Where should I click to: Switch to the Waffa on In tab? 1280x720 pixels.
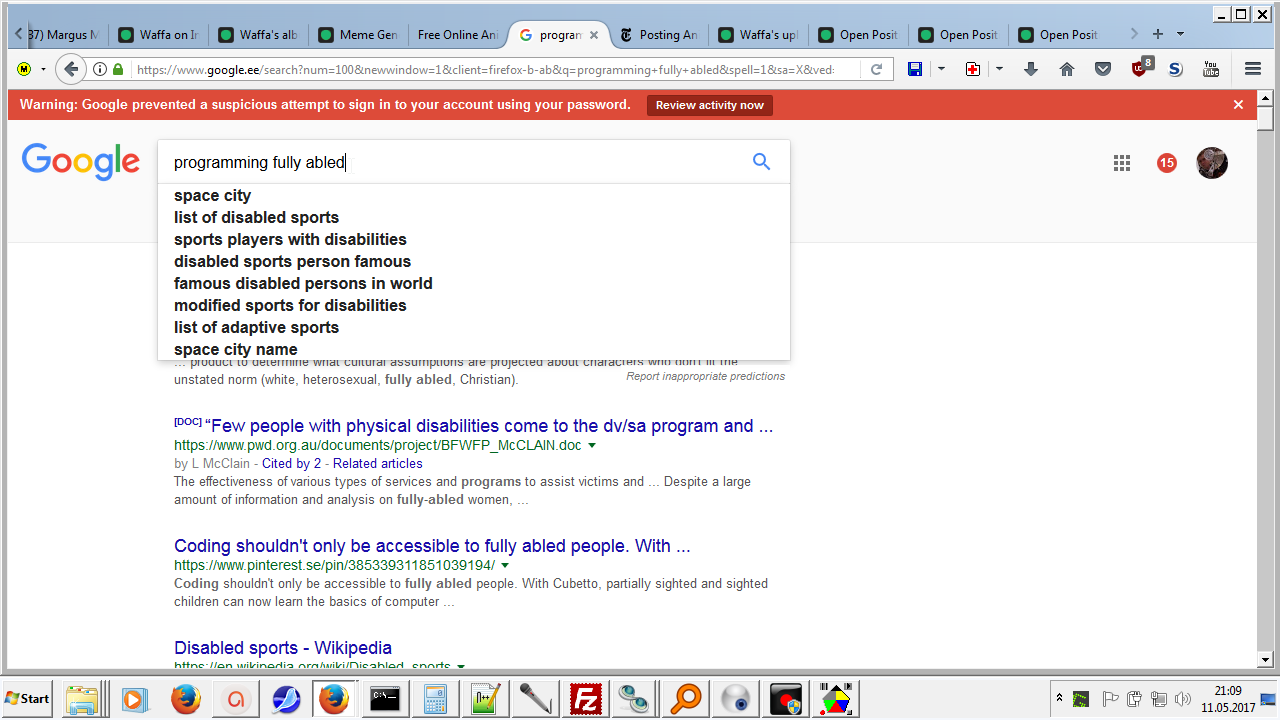(x=158, y=34)
